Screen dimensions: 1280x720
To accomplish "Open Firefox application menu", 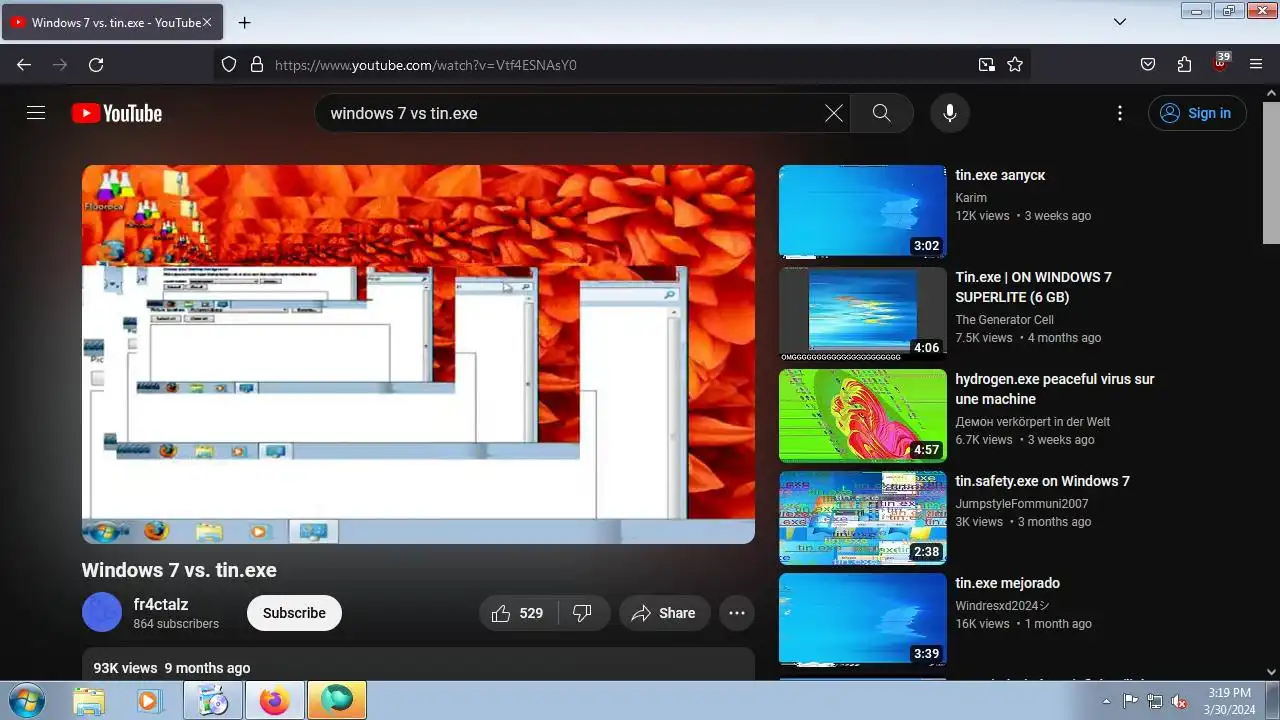I will pos(1256,64).
